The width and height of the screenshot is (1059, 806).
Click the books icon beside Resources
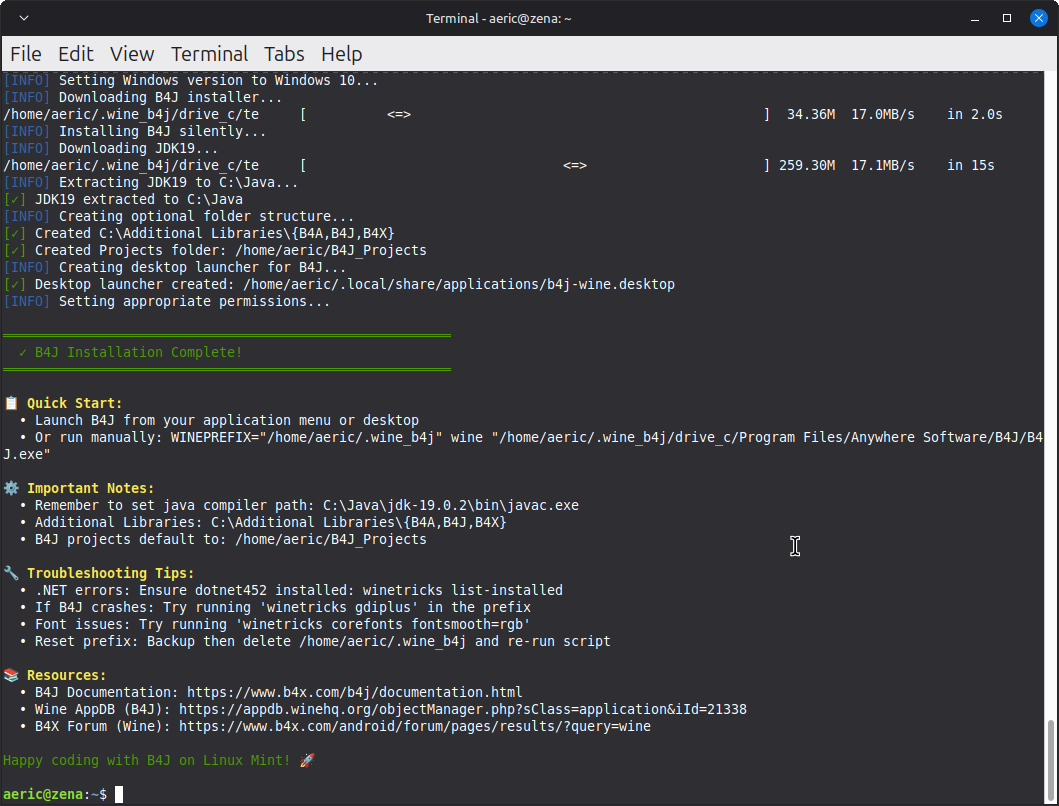11,675
